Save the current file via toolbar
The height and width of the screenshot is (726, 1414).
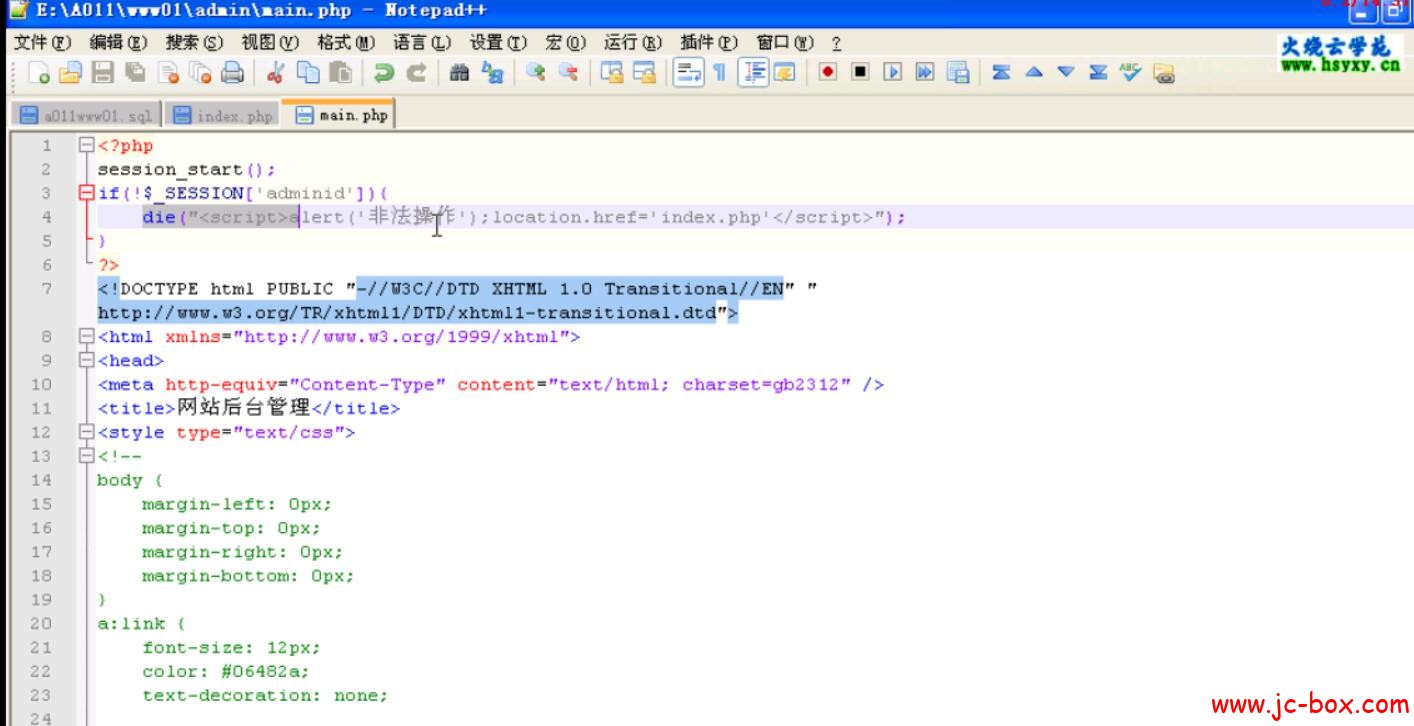point(102,73)
